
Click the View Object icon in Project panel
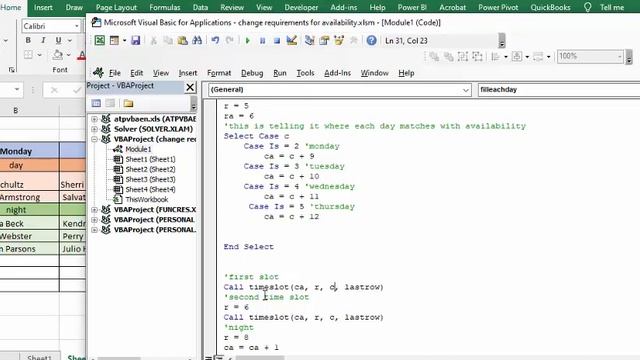point(110,103)
